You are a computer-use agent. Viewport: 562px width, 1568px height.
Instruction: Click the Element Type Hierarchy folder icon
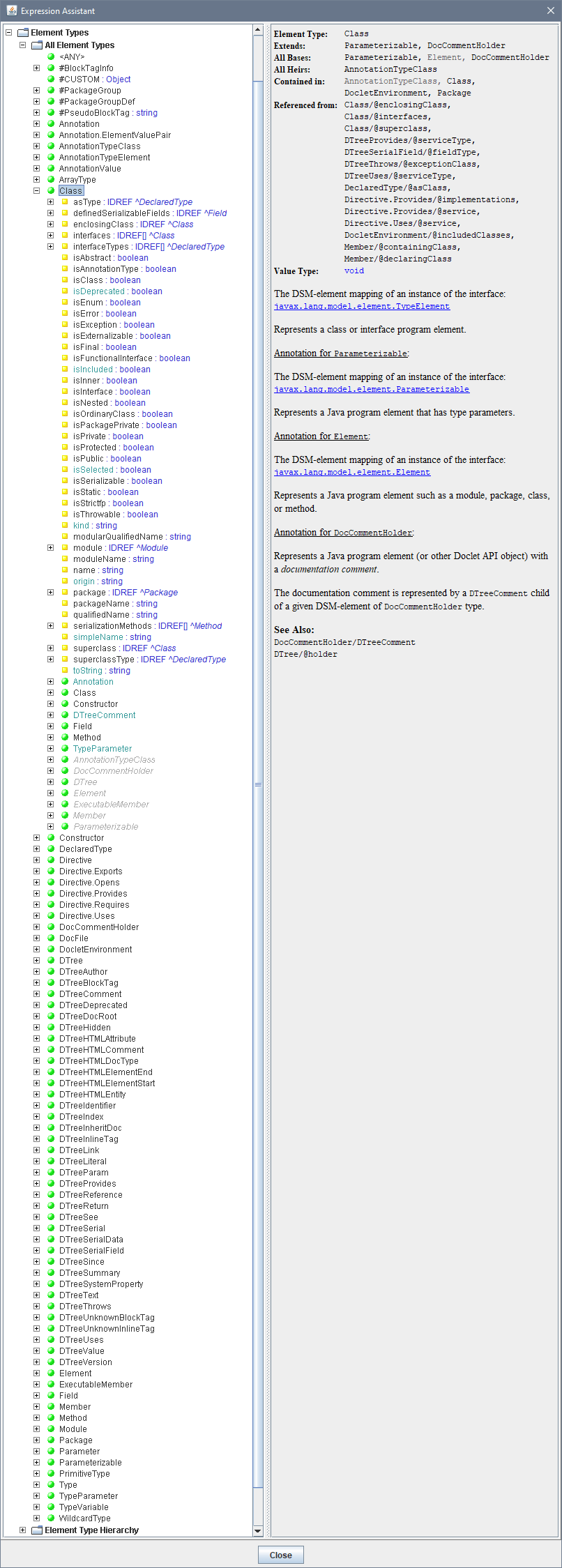tap(37, 1530)
